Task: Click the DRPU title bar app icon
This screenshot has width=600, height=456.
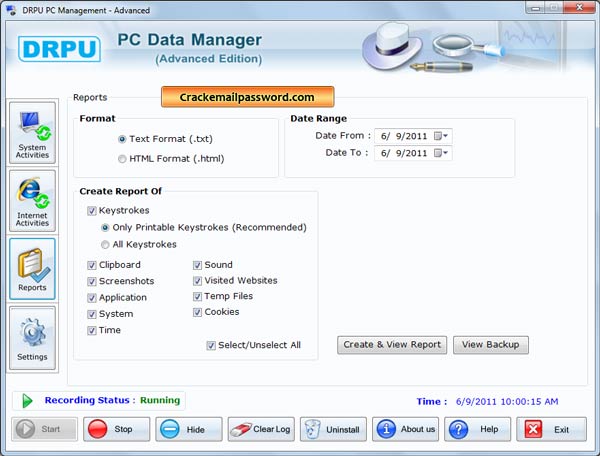Action: 11,10
